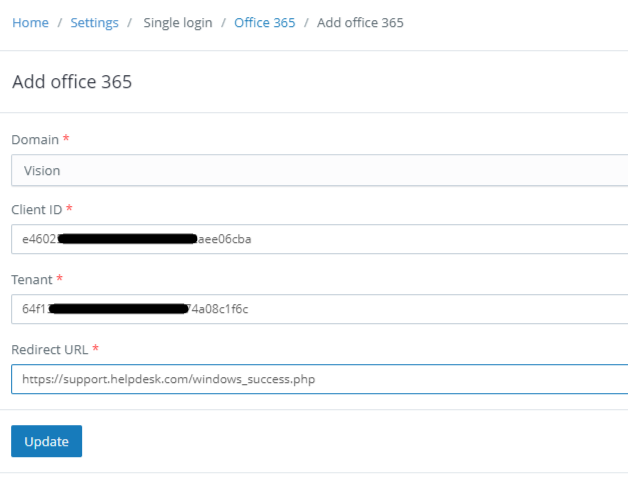Open the Home breadcrumb link
The width and height of the screenshot is (628, 491).
tap(30, 23)
